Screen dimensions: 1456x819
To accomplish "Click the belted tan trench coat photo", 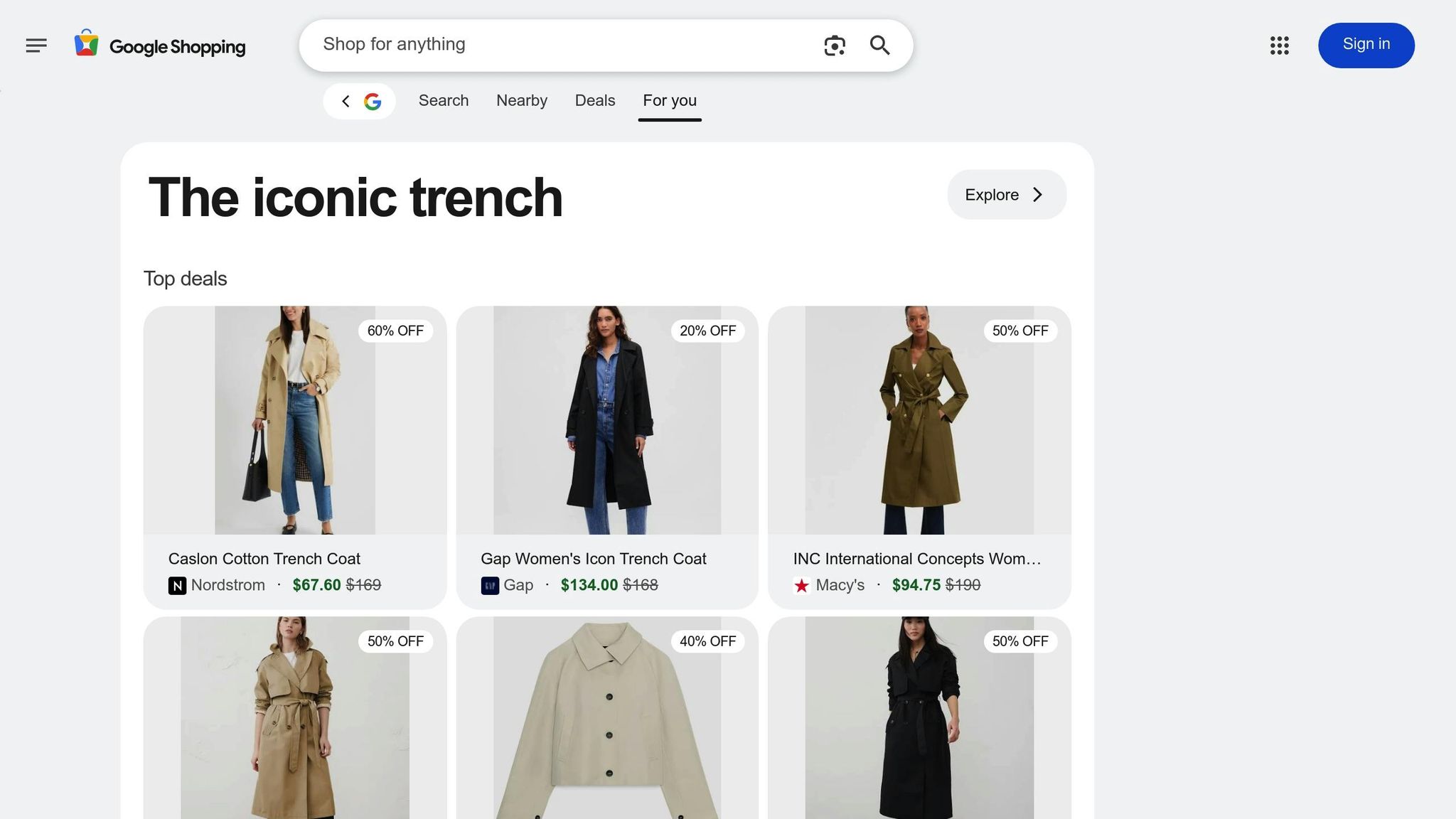I will pyautogui.click(x=295, y=718).
